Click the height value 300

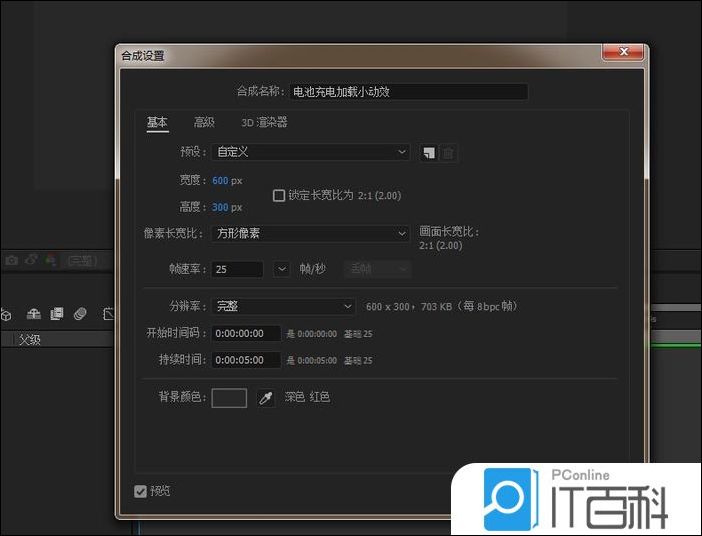(220, 208)
